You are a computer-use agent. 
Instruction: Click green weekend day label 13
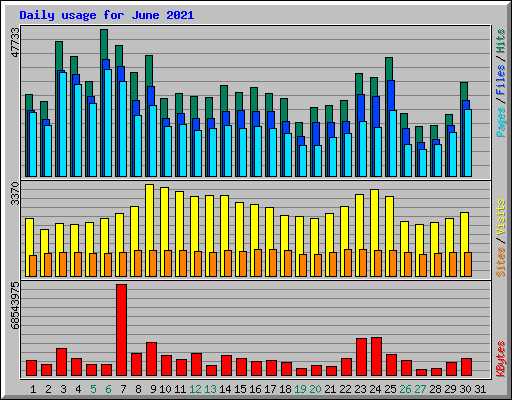(210, 389)
